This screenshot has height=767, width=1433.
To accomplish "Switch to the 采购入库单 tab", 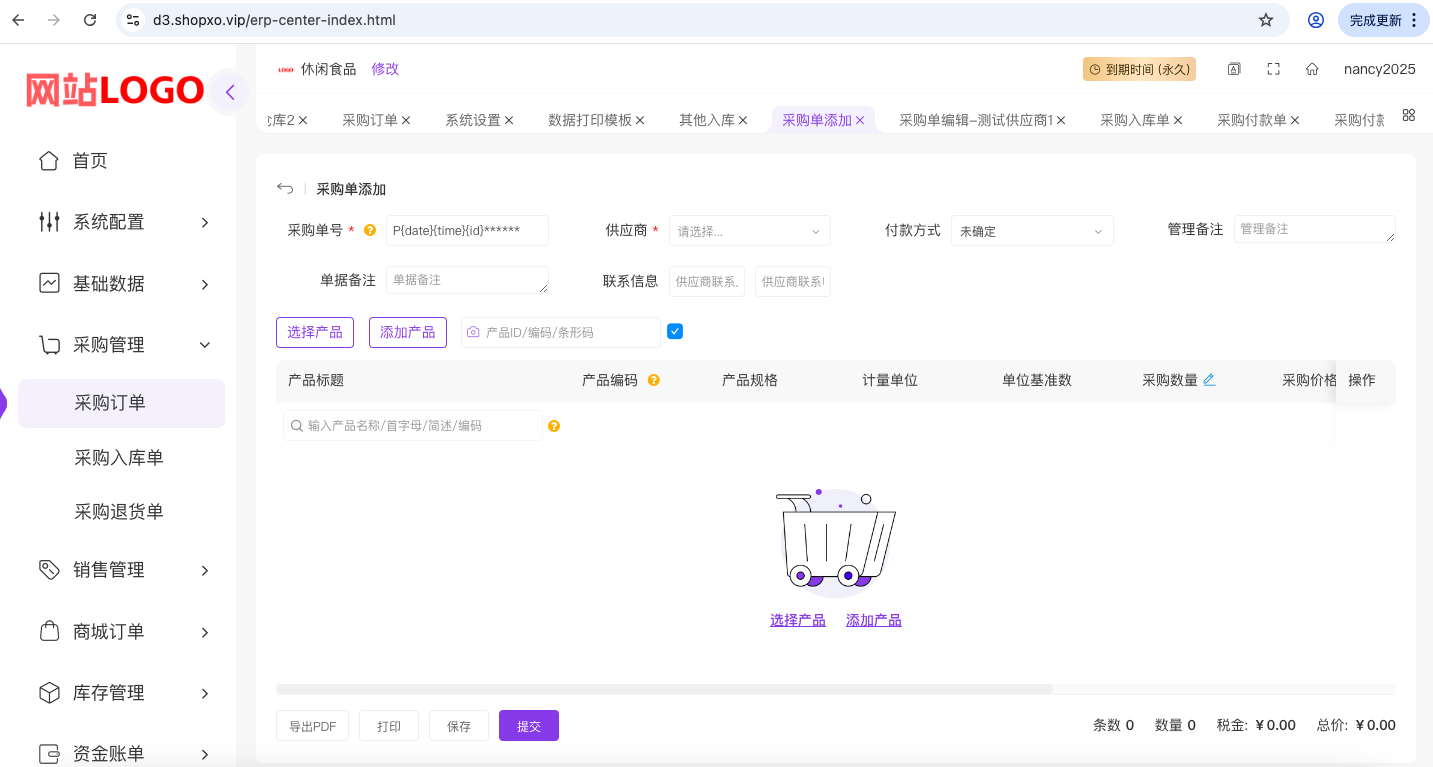I will click(x=1134, y=120).
